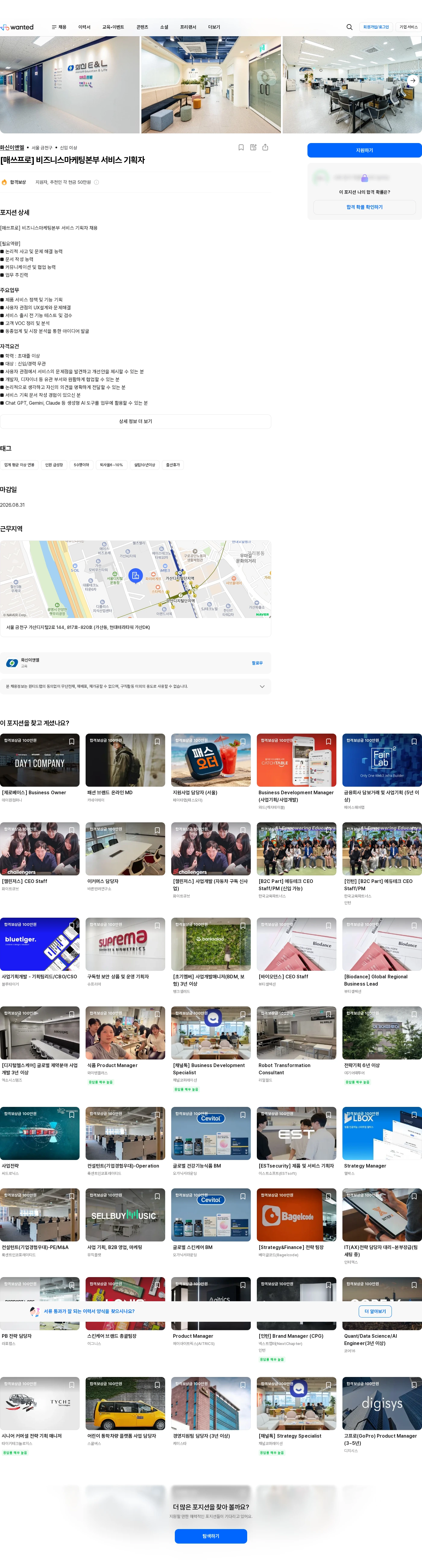Save the 사업 기획, B2B 영업, 마케팅 card
Viewport: 422px width, 1568px height.
pos(157,1197)
